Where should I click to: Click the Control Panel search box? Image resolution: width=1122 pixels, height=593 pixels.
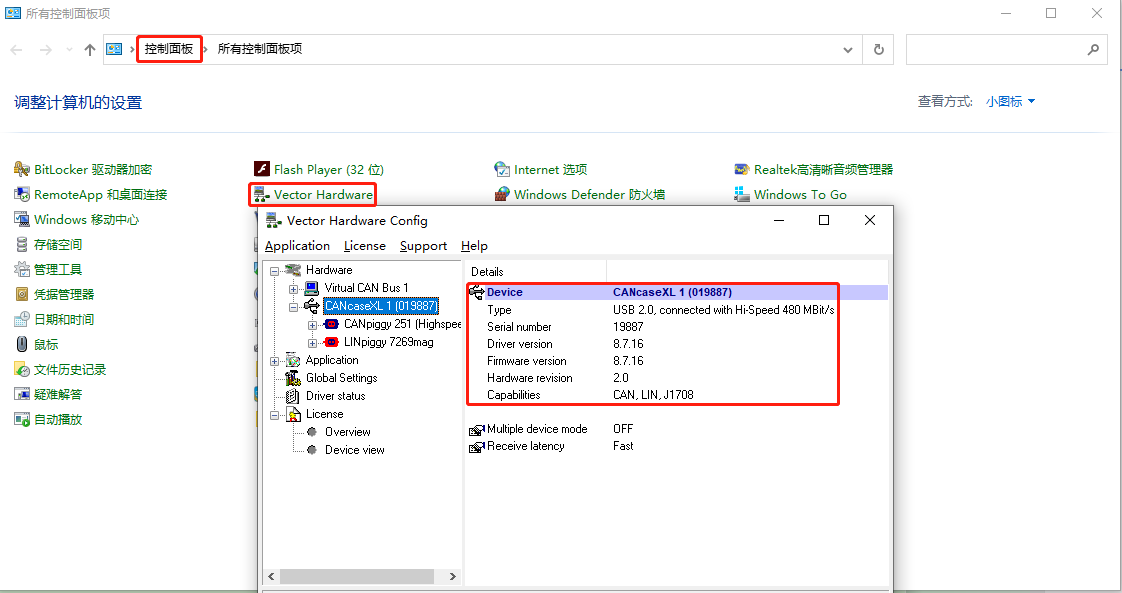point(1006,49)
